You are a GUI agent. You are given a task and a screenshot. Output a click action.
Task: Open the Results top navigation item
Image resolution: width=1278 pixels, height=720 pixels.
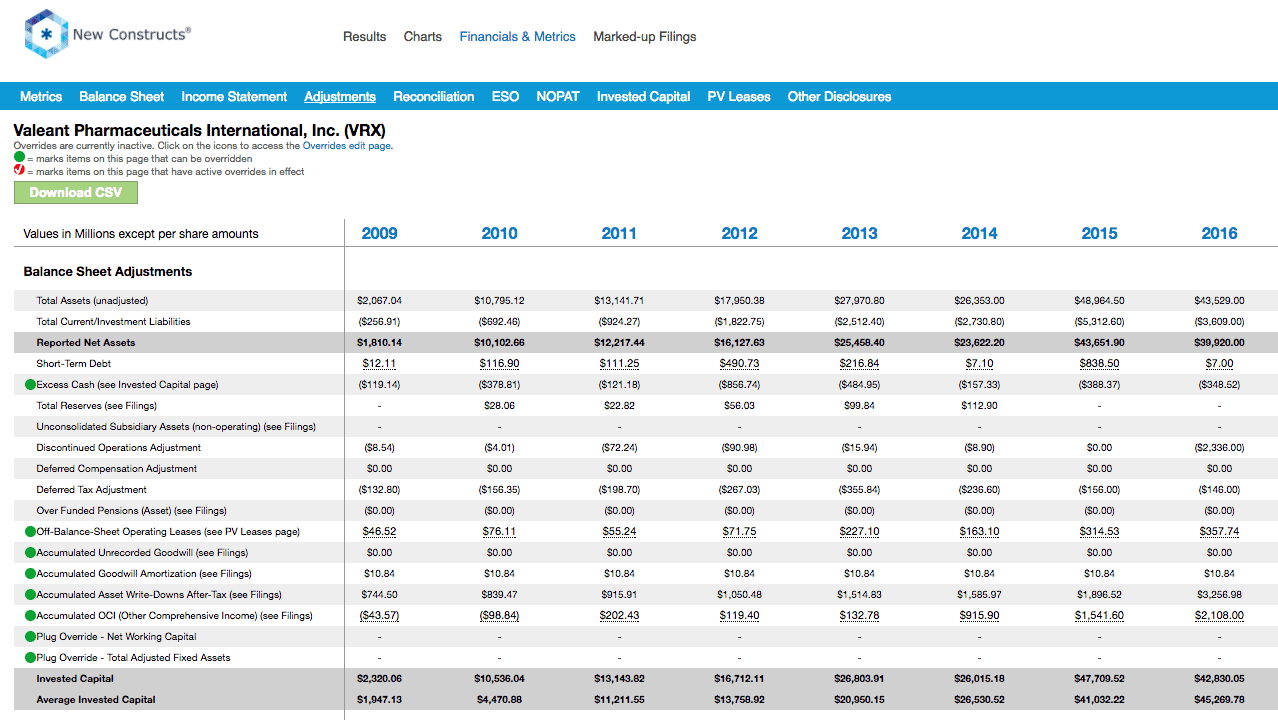pyautogui.click(x=364, y=37)
